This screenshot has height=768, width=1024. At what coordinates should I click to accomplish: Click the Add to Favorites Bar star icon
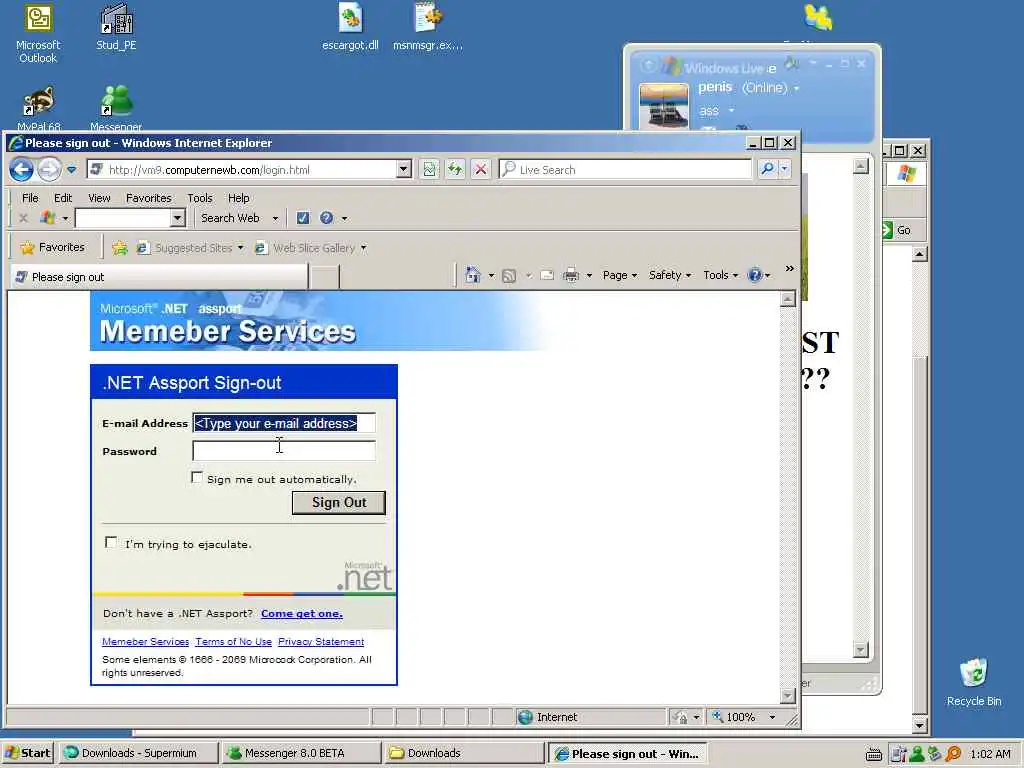(x=119, y=248)
